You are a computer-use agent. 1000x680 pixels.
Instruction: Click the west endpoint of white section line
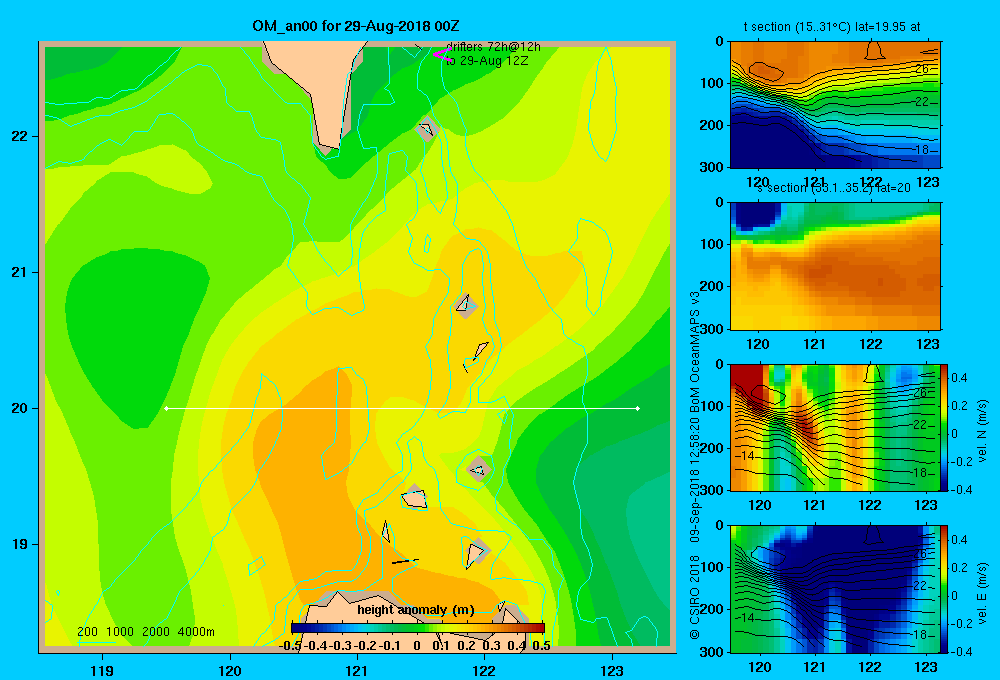click(x=166, y=408)
